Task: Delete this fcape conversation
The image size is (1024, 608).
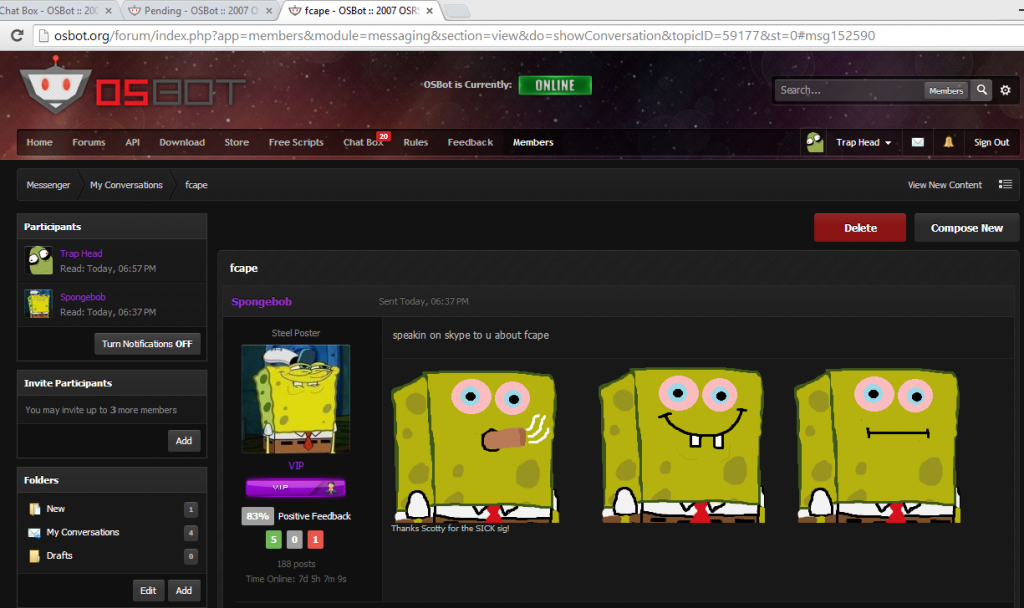Action: pyautogui.click(x=859, y=228)
